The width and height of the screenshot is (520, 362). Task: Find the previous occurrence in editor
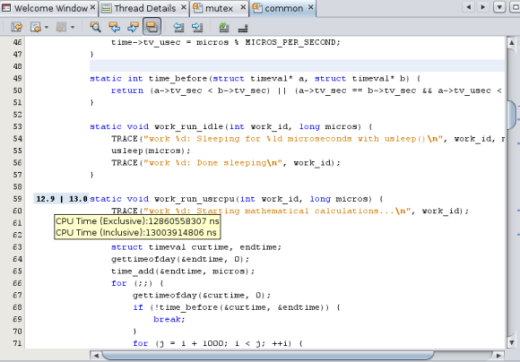pyautogui.click(x=114, y=27)
